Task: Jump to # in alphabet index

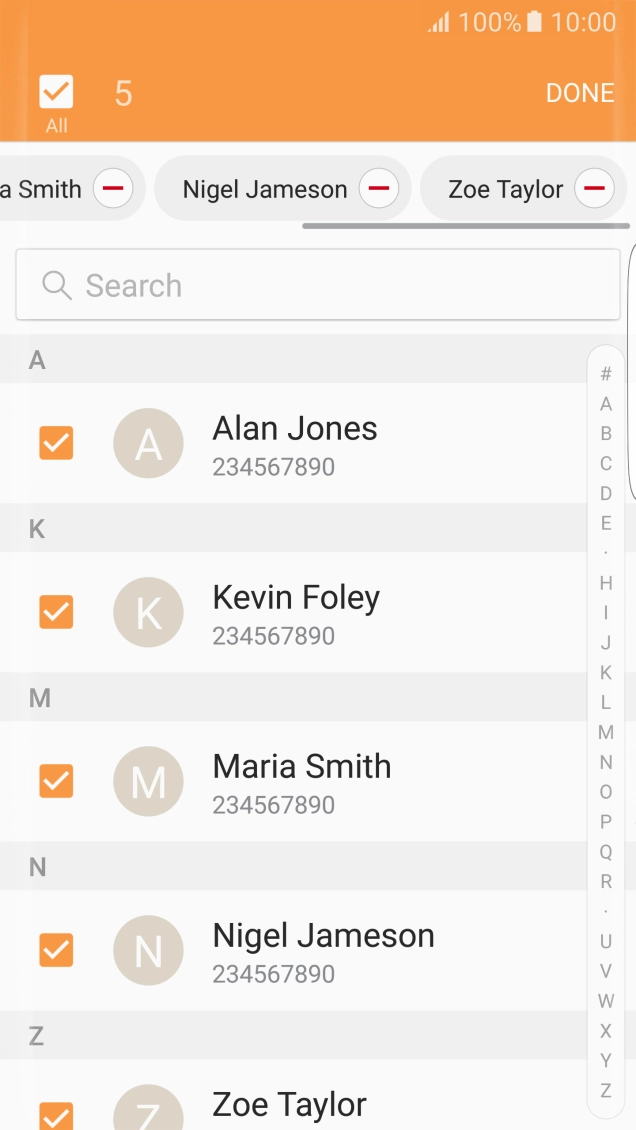Action: tap(605, 374)
